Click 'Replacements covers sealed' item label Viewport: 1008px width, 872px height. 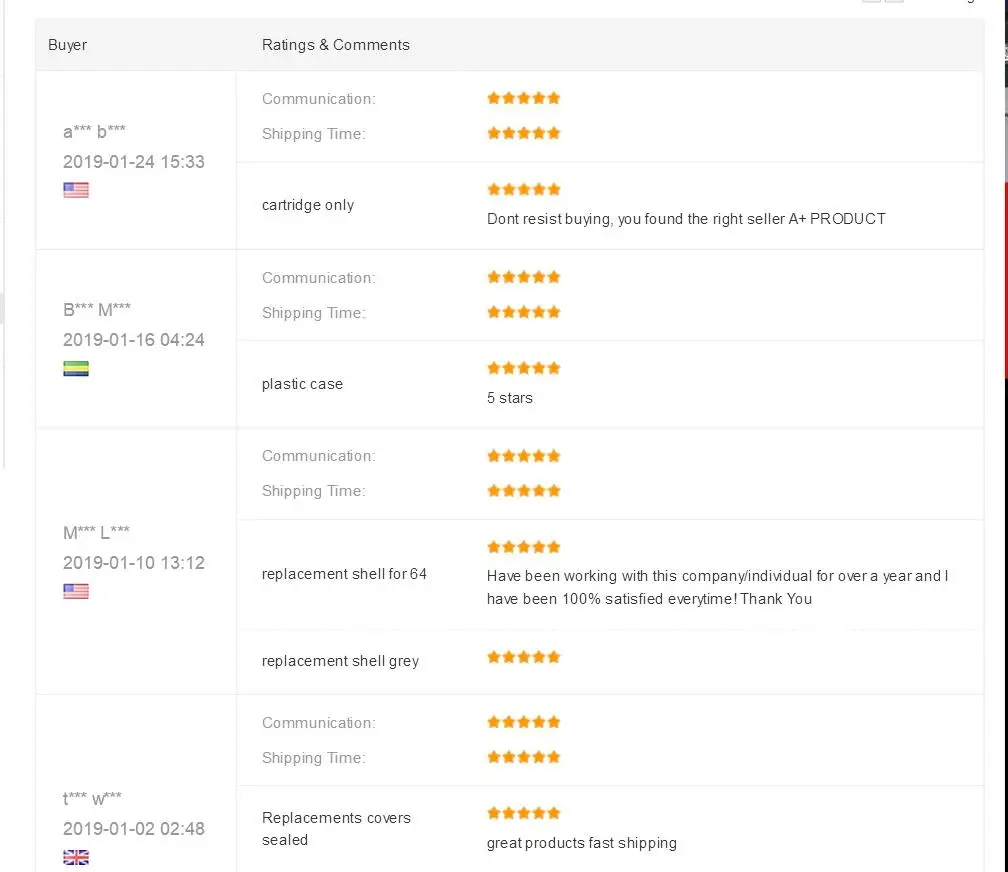click(x=336, y=829)
